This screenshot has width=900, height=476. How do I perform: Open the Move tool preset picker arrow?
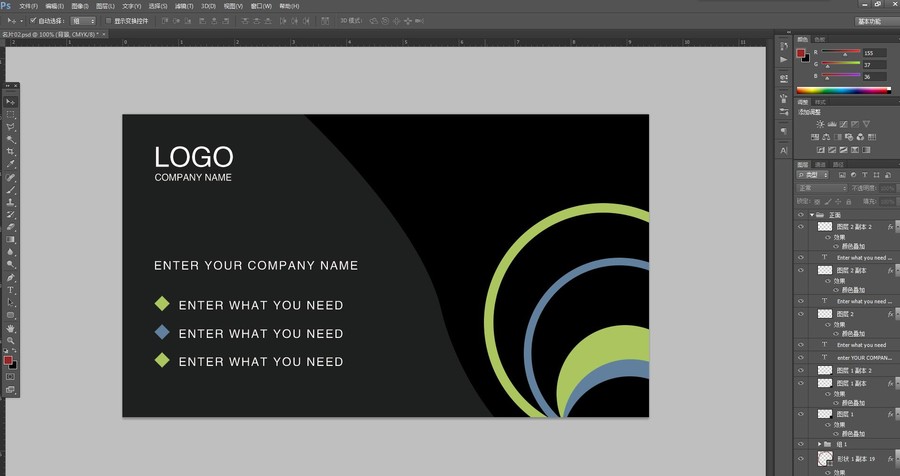pyautogui.click(x=21, y=21)
